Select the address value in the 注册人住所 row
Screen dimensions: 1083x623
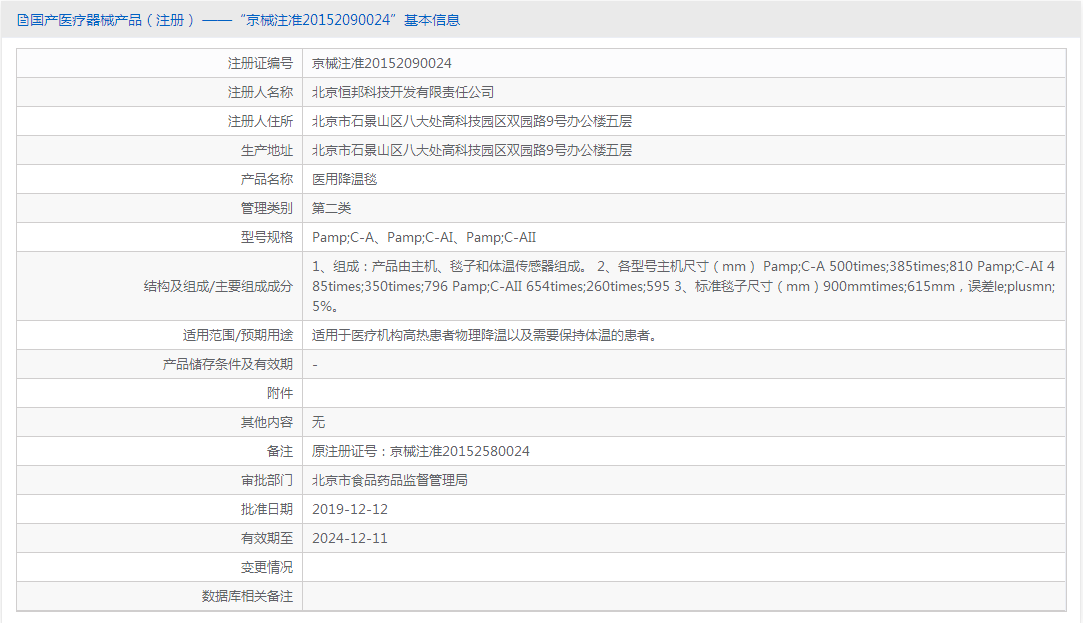[472, 122]
